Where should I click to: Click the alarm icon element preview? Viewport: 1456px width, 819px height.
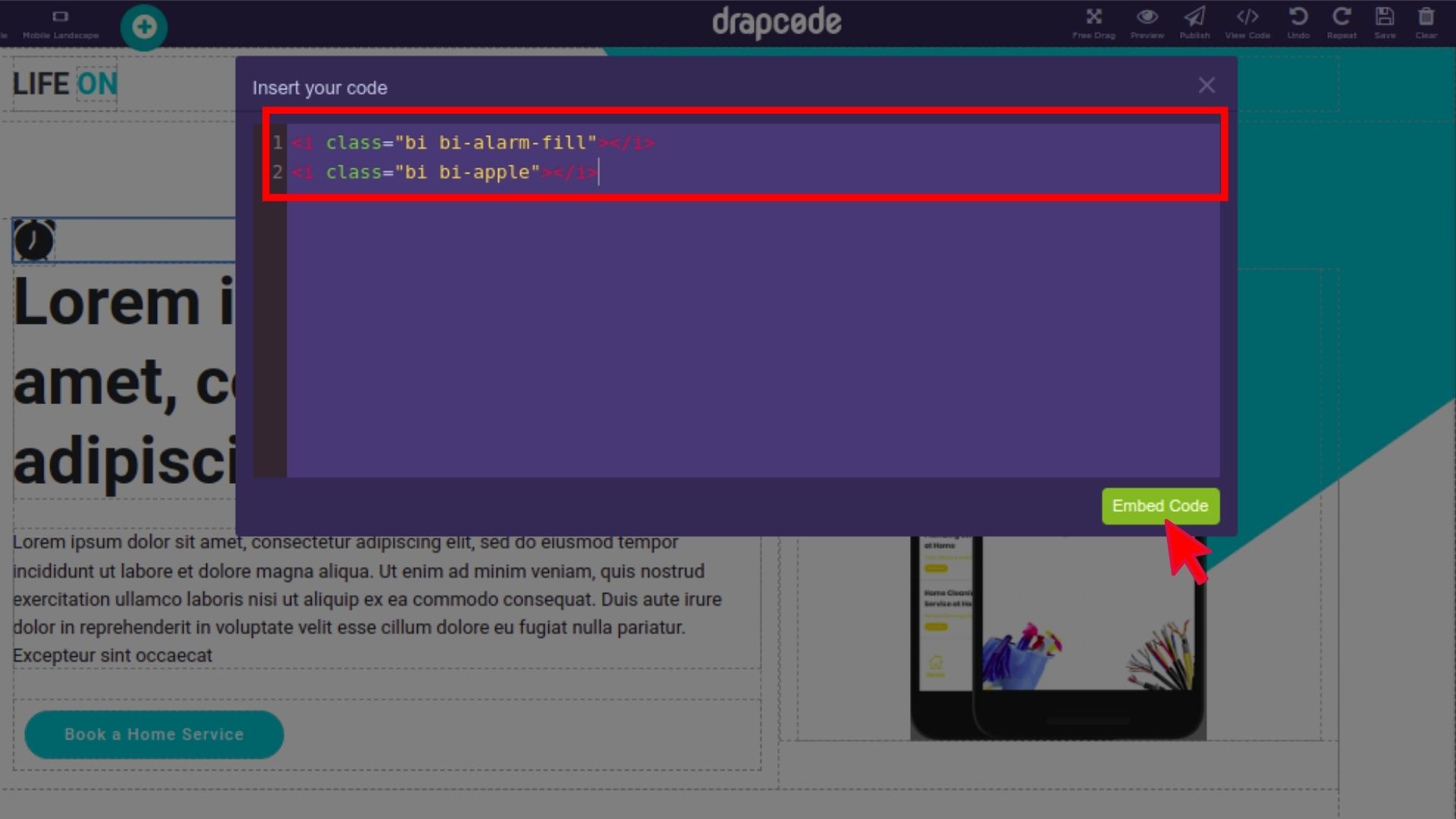[34, 240]
